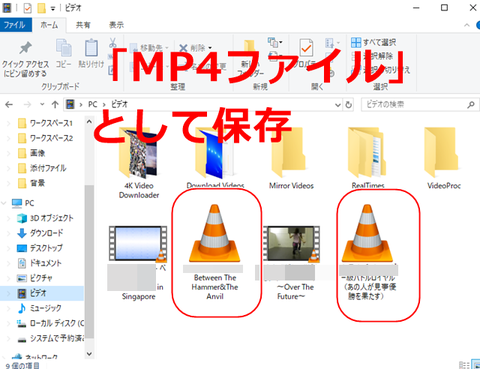Click すべて選択 select all
Image resolution: width=480 pixels, height=369 pixels.
[373, 42]
